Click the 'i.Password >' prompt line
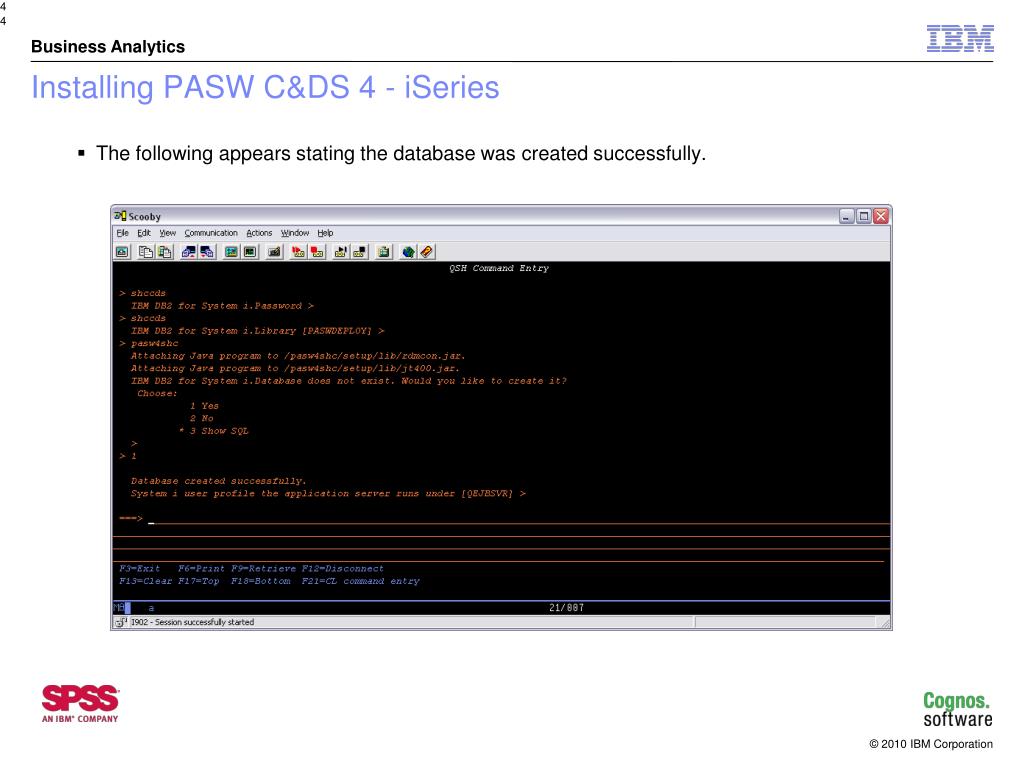The height and width of the screenshot is (768, 1024). tap(222, 306)
